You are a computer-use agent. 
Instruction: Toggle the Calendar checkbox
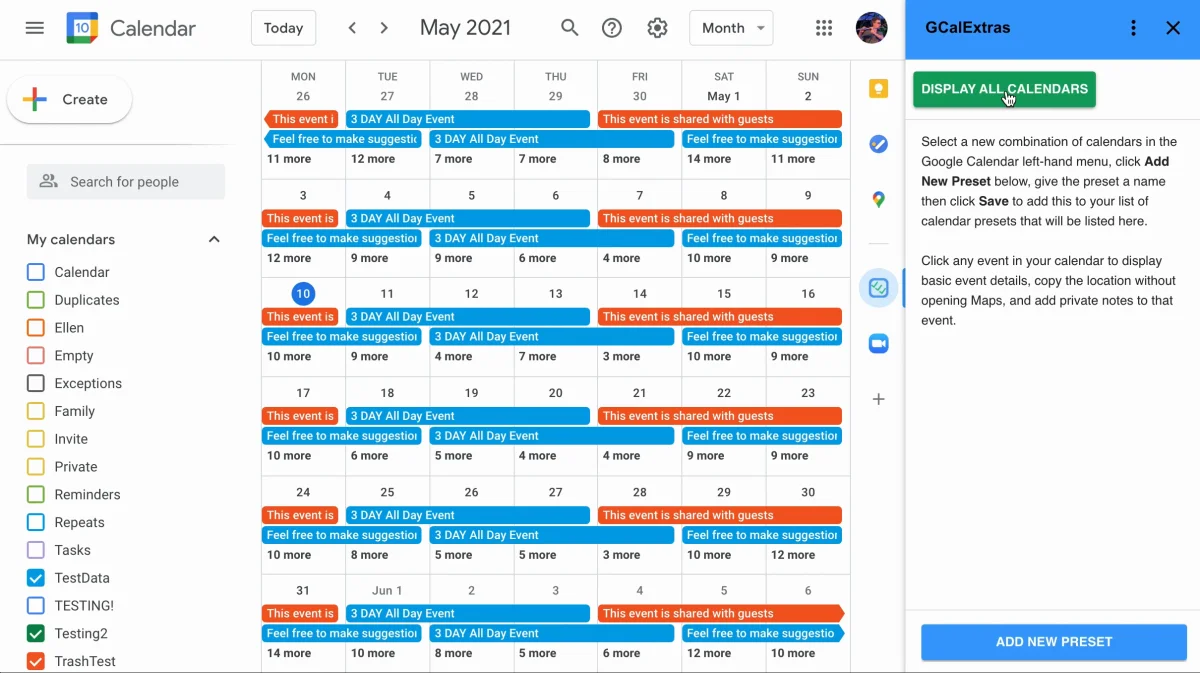[x=36, y=272]
